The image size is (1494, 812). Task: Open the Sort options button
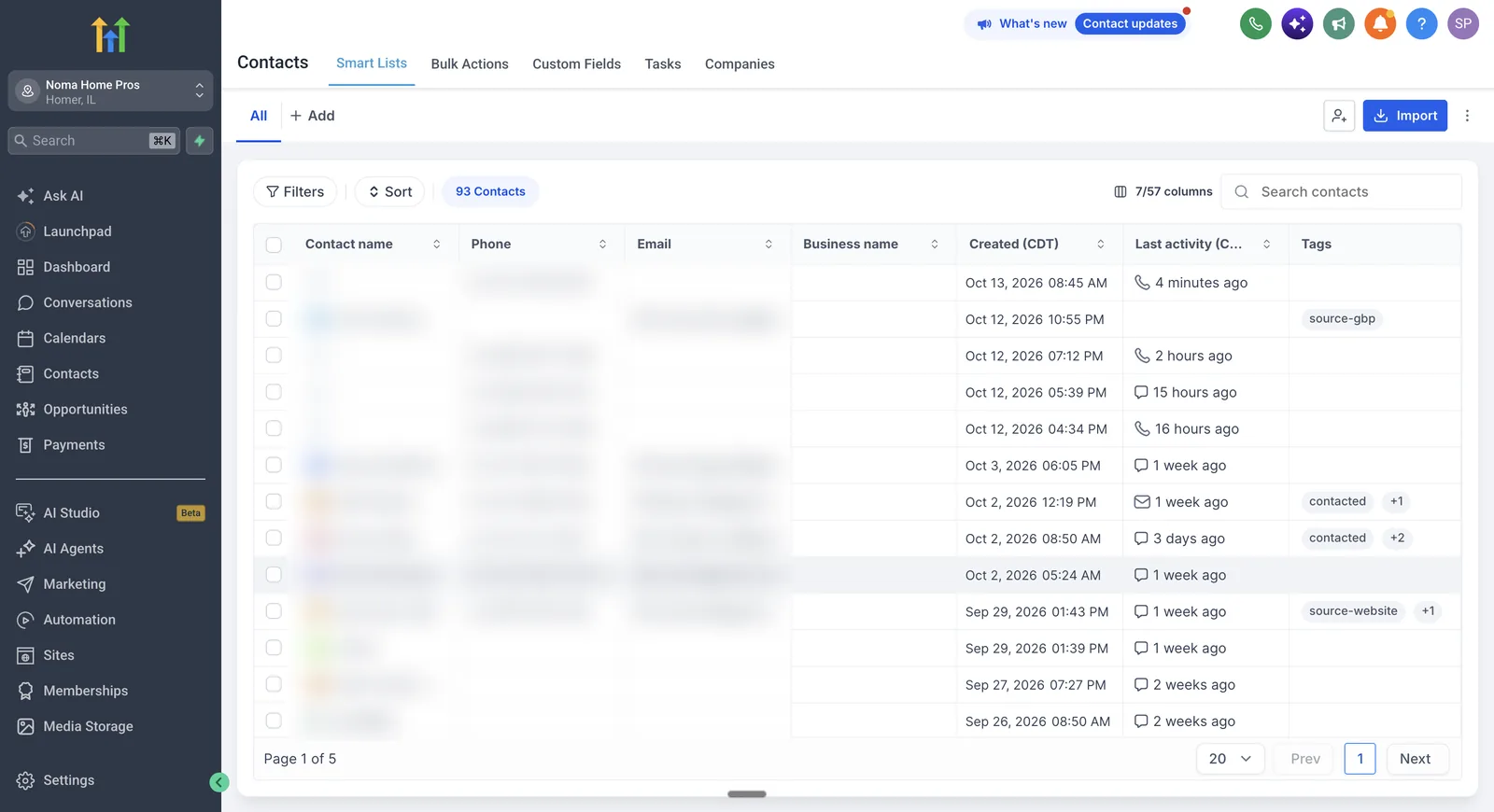click(390, 191)
